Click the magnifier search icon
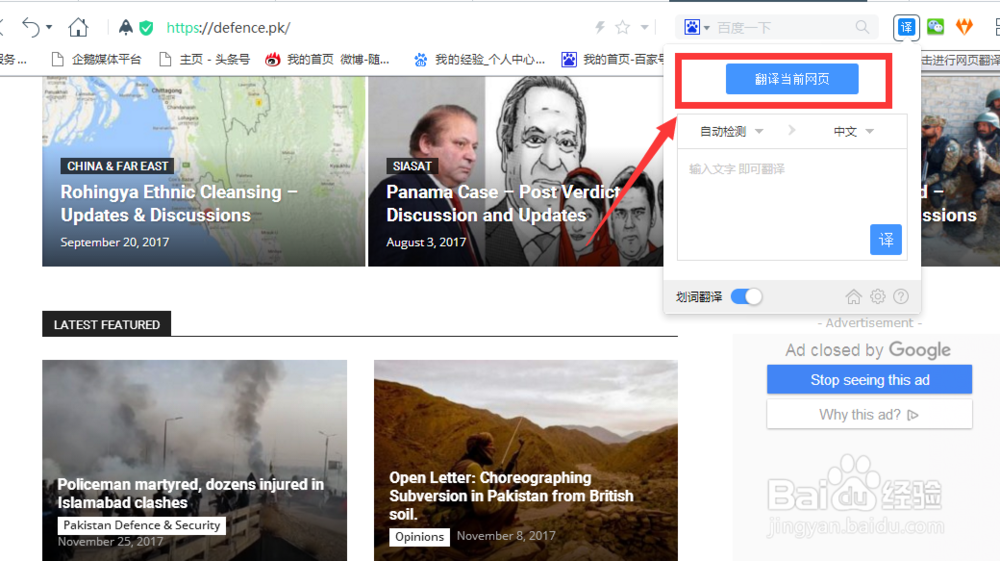The height and width of the screenshot is (561, 1000). click(862, 27)
